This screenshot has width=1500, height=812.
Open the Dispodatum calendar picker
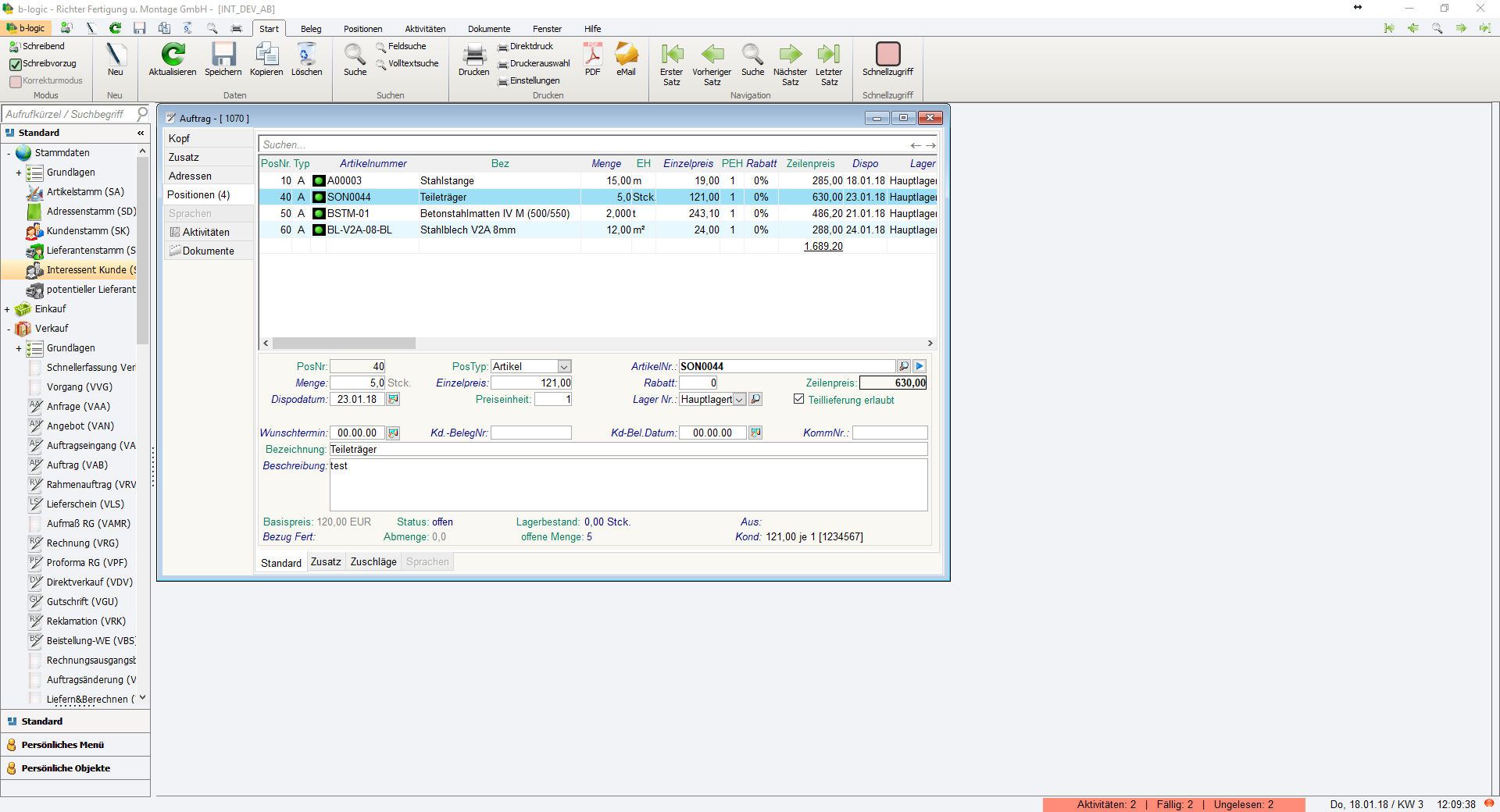coord(394,400)
